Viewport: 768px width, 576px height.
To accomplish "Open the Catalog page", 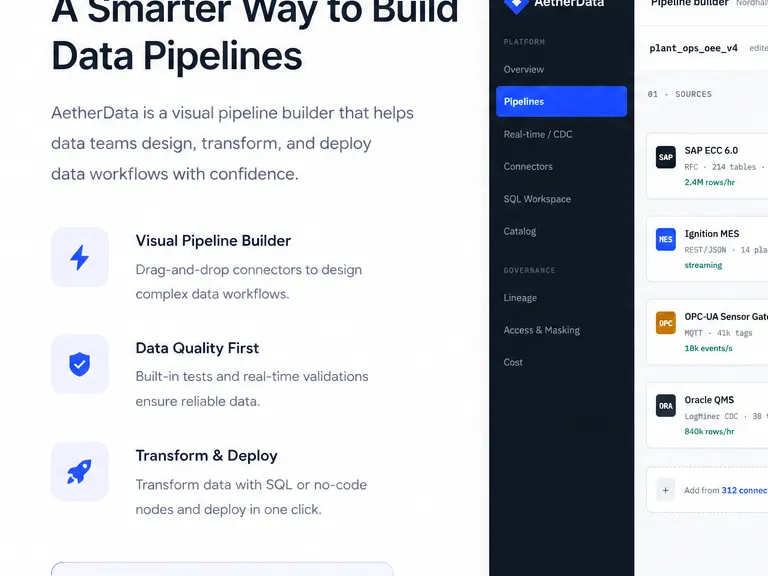I will click(x=561, y=231).
